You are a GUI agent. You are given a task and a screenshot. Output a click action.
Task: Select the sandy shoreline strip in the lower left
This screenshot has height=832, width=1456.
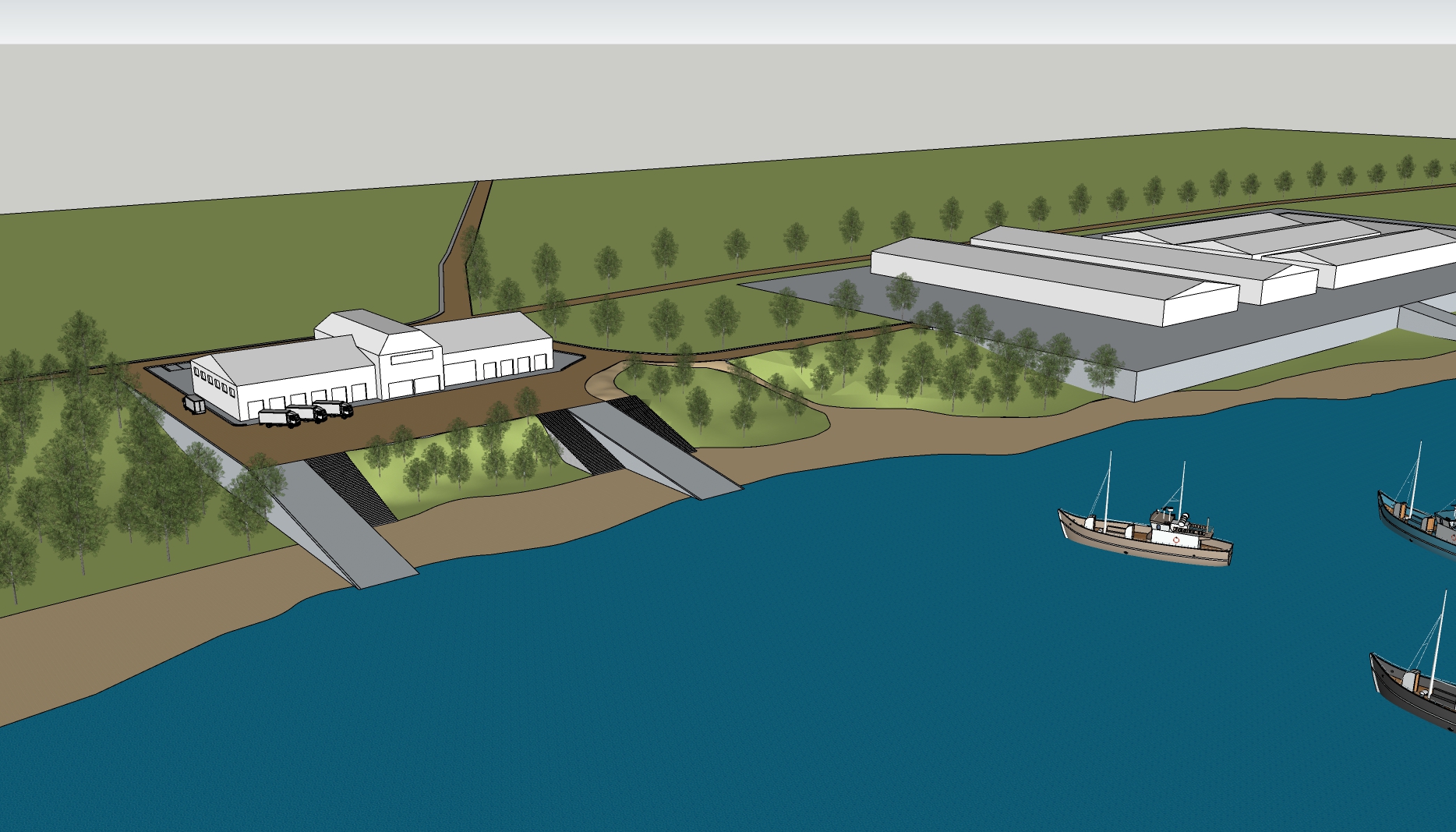point(117,639)
